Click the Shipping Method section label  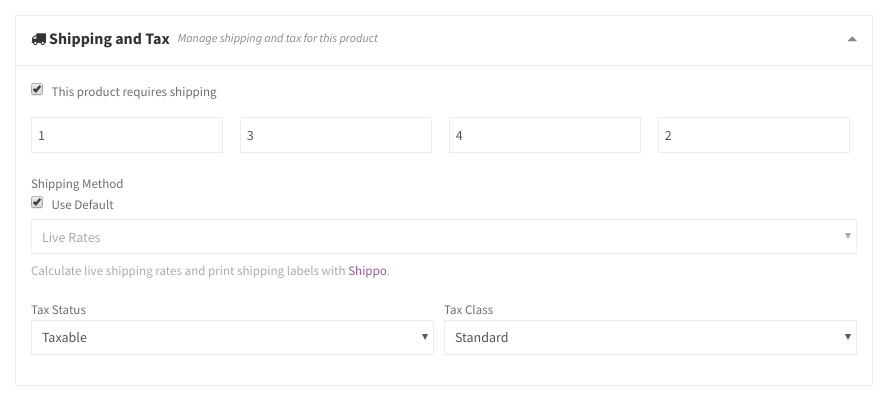pyautogui.click(x=77, y=184)
